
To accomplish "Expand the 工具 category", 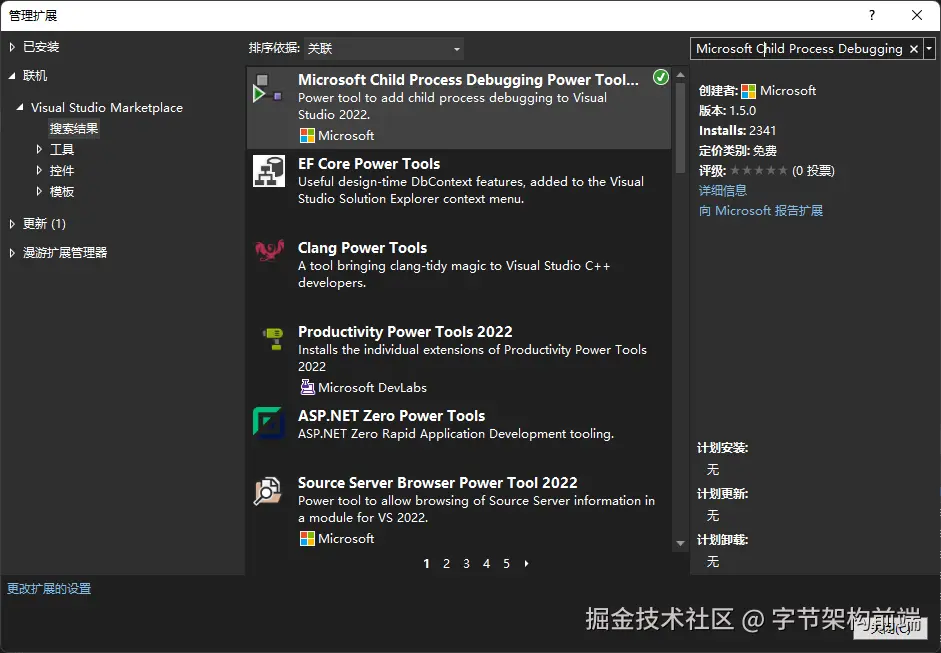I will [x=39, y=149].
